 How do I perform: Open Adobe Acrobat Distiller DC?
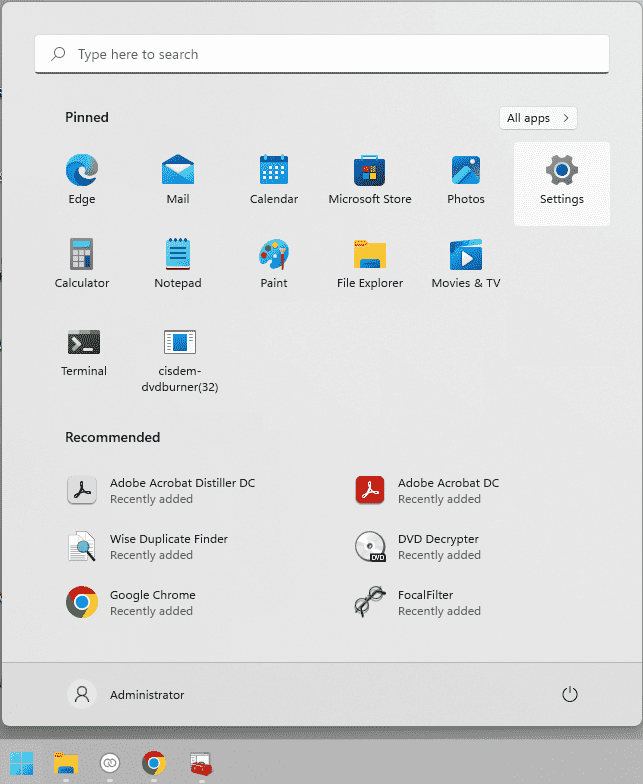160,490
